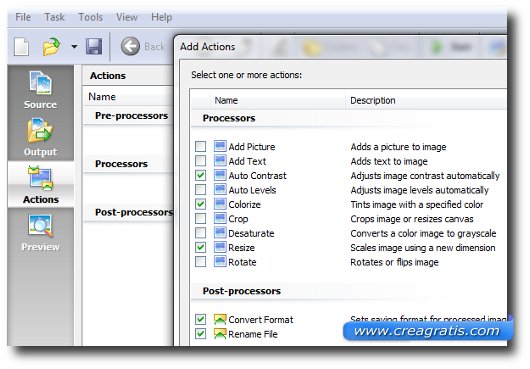The height and width of the screenshot is (369, 530).
Task: Uncheck the Rename File checkbox
Action: pos(200,334)
